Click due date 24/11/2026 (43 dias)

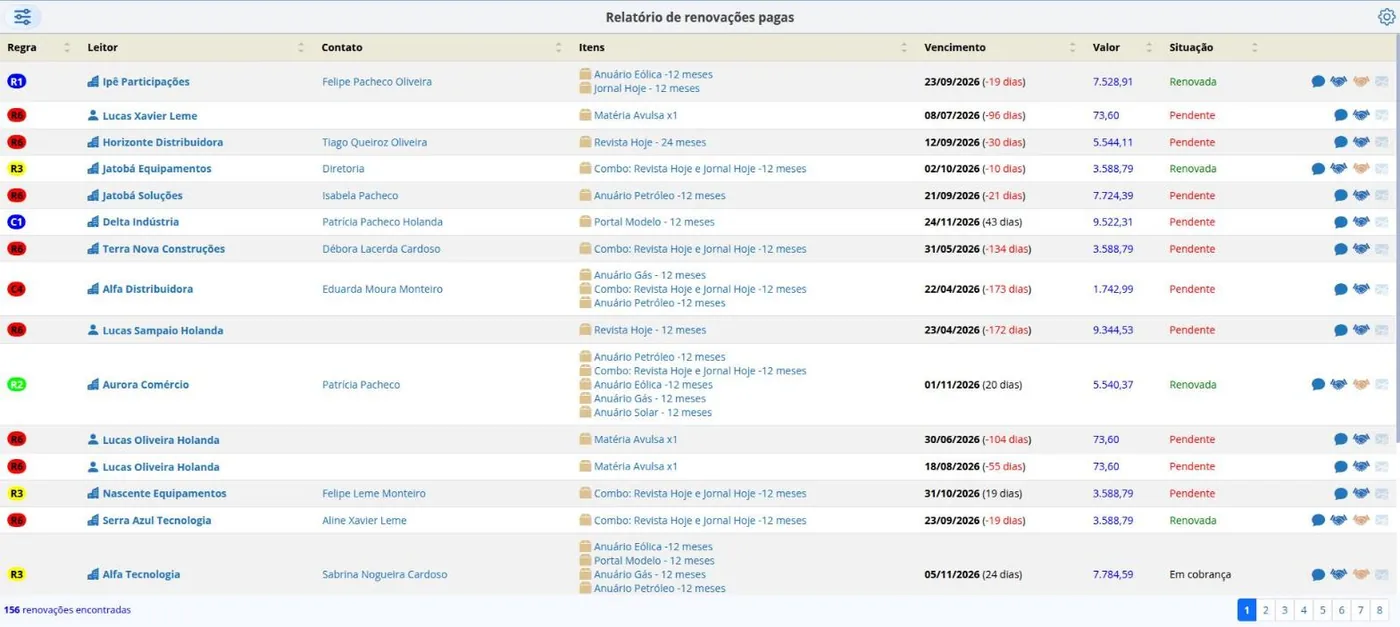click(x=973, y=222)
